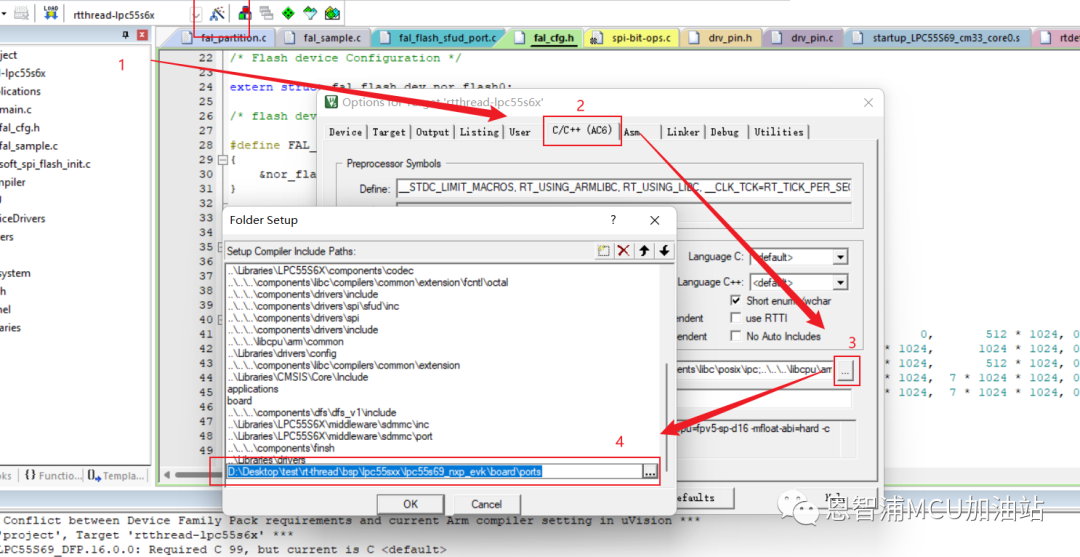Switch to the Linker tab
Screen dimensions: 1080x557
(683, 132)
